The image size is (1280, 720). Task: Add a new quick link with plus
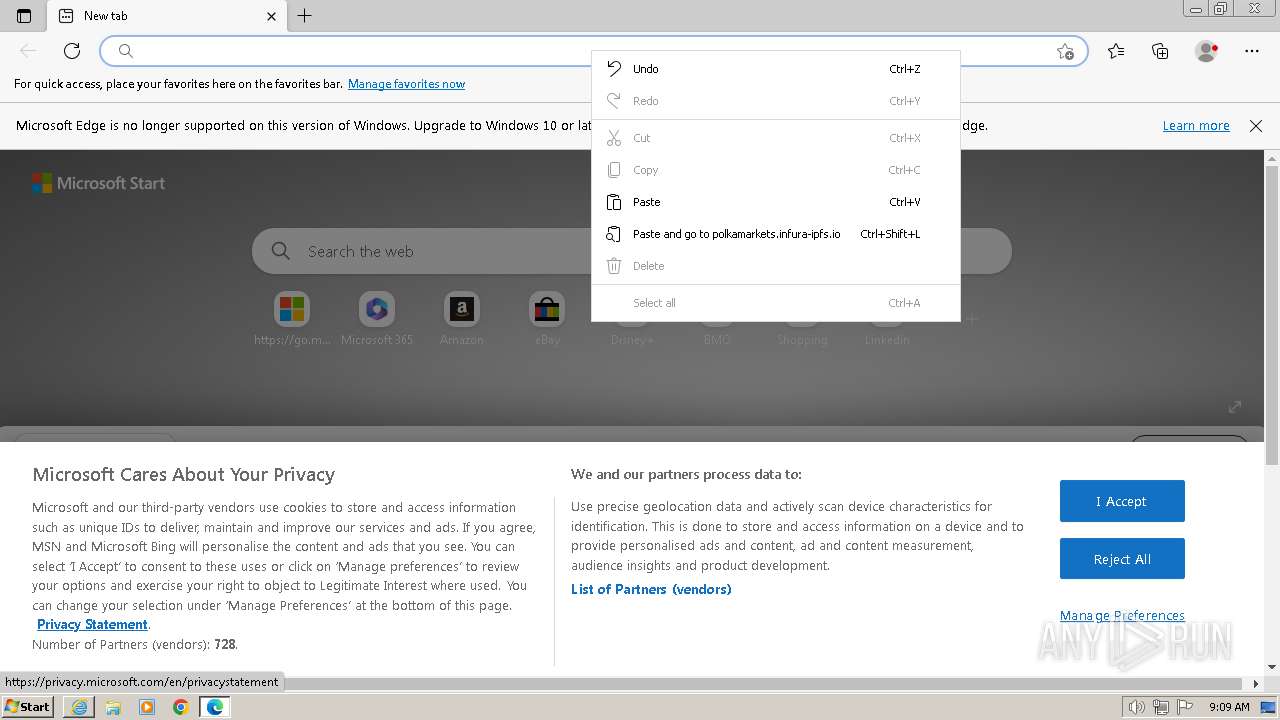[971, 319]
